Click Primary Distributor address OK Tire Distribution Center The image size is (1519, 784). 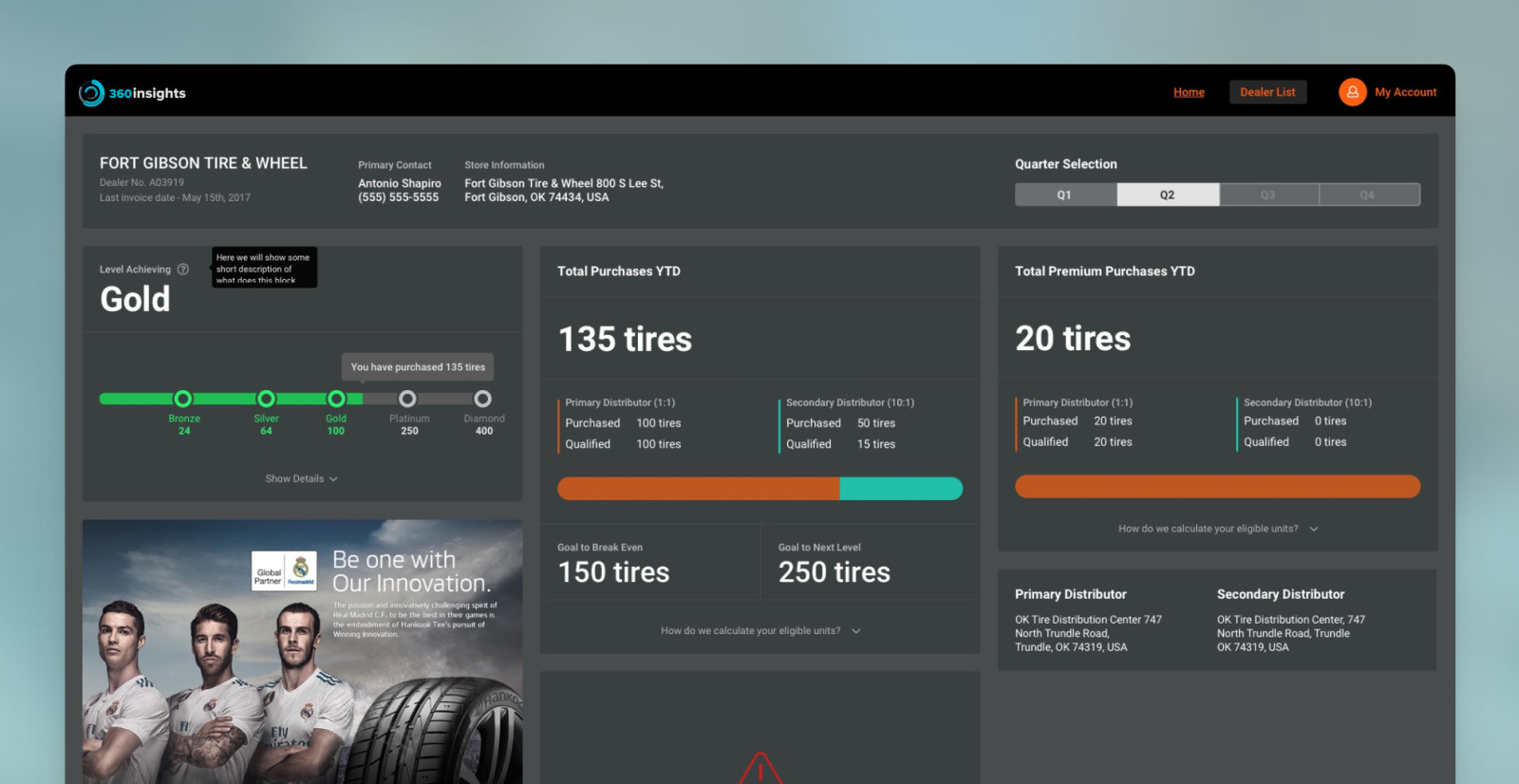(x=1088, y=633)
